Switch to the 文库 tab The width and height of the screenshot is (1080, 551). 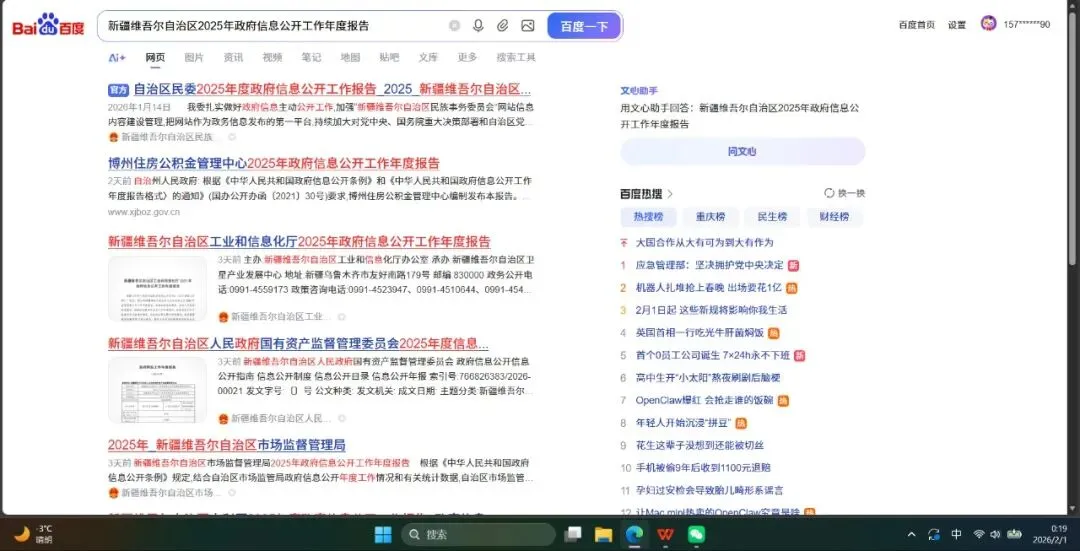click(x=428, y=57)
